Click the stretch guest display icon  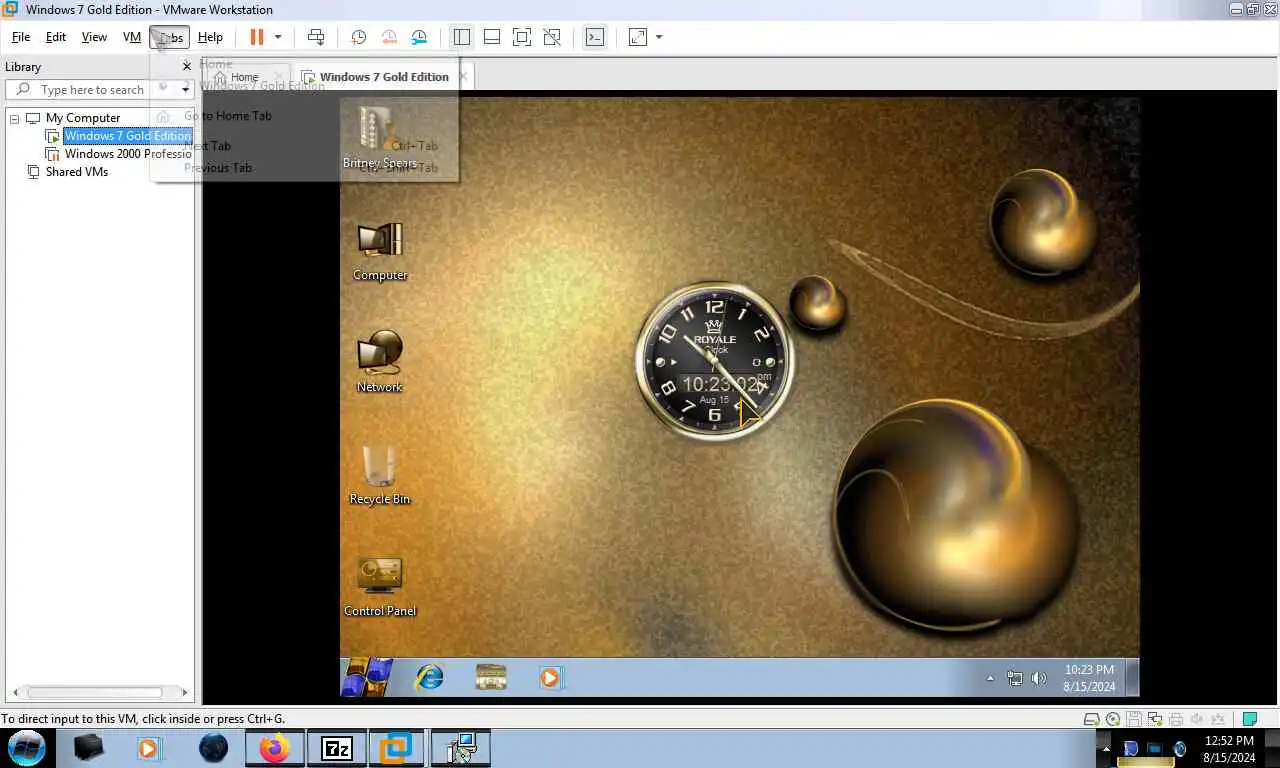tap(638, 37)
